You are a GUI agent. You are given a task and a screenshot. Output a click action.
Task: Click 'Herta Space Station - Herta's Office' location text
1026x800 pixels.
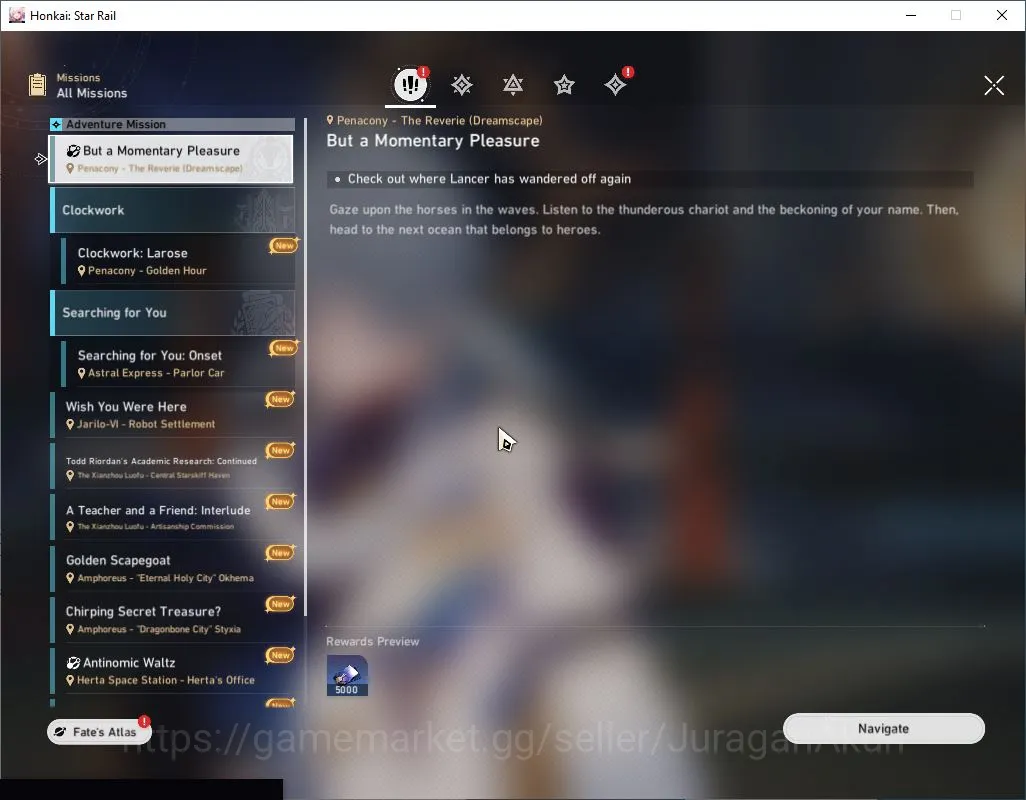(166, 680)
